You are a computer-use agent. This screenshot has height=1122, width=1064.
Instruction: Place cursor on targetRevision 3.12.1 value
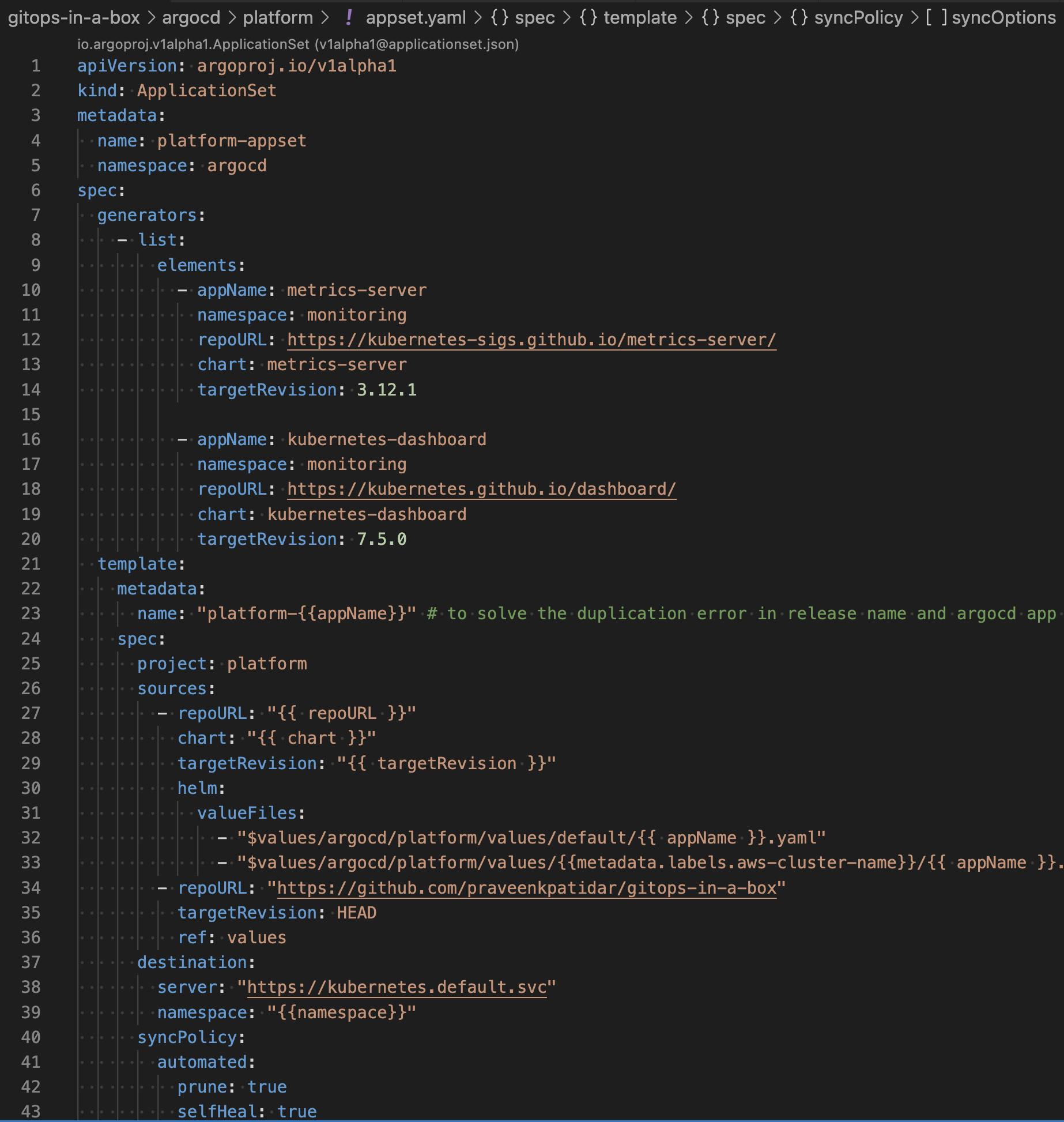click(387, 390)
